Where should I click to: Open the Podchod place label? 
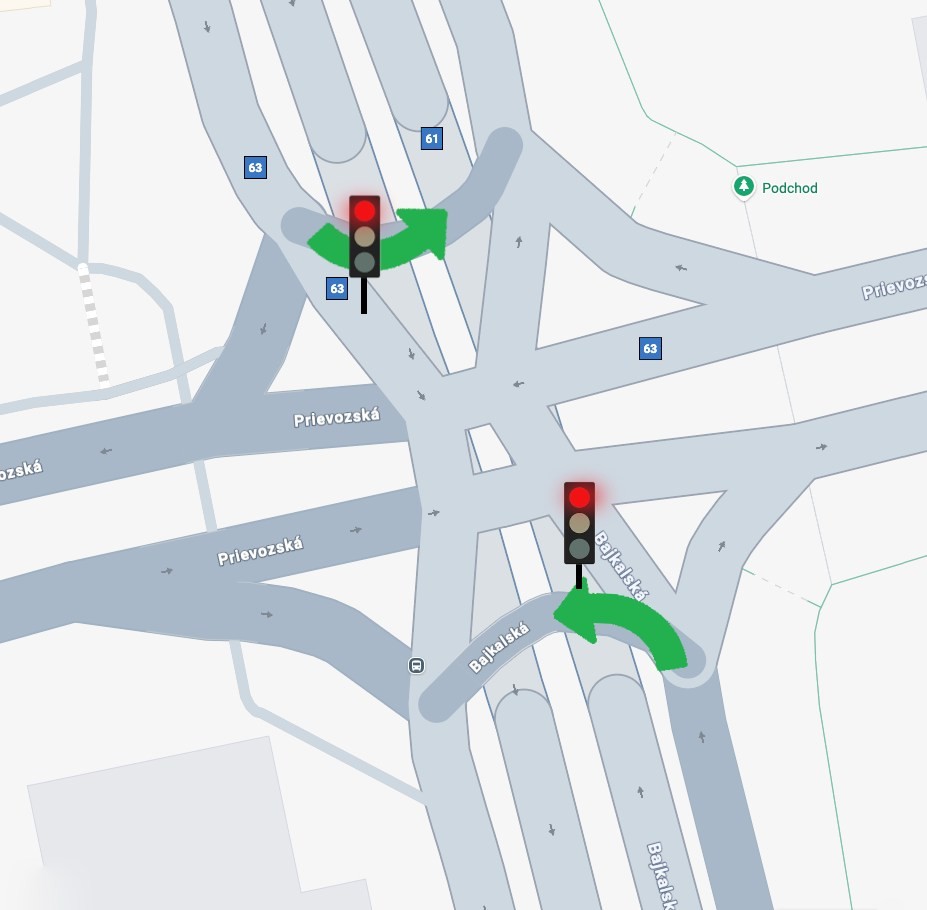click(789, 188)
